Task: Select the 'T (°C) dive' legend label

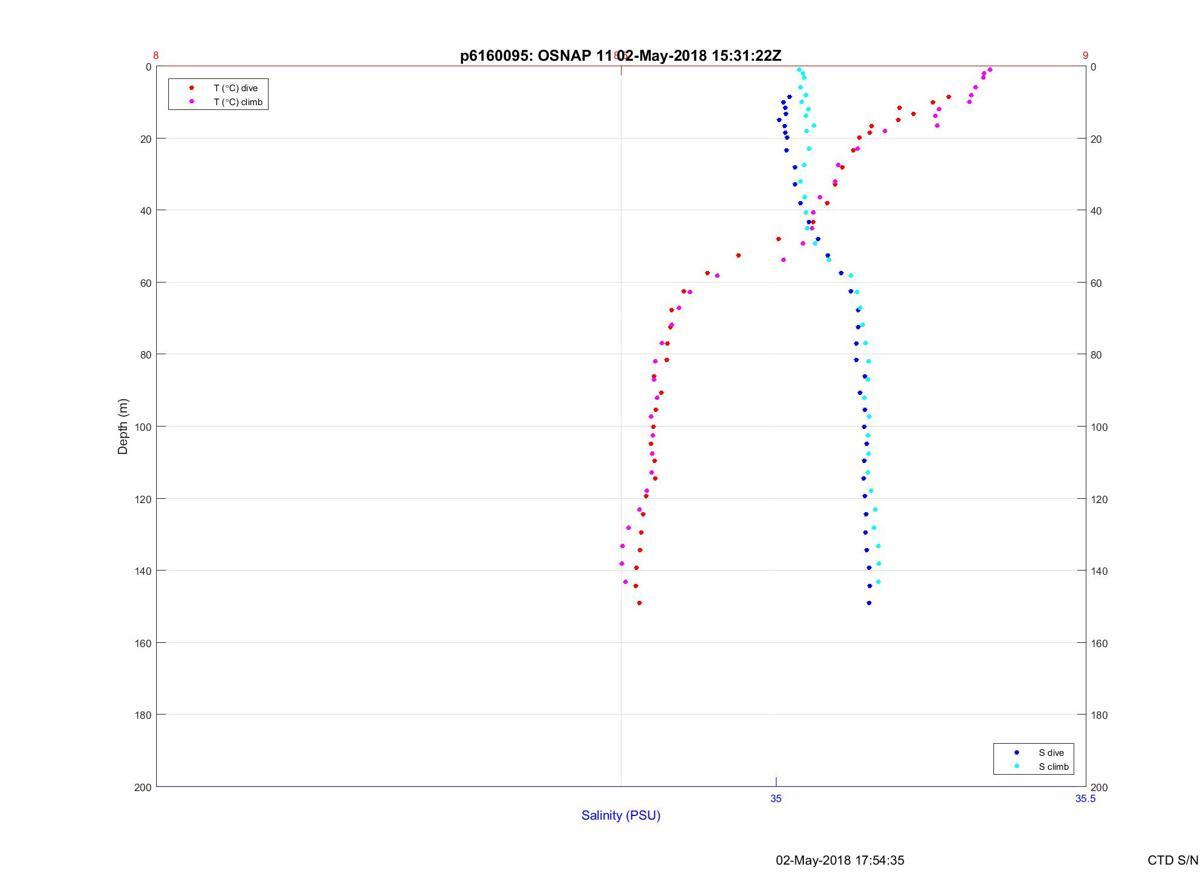Action: click(235, 88)
